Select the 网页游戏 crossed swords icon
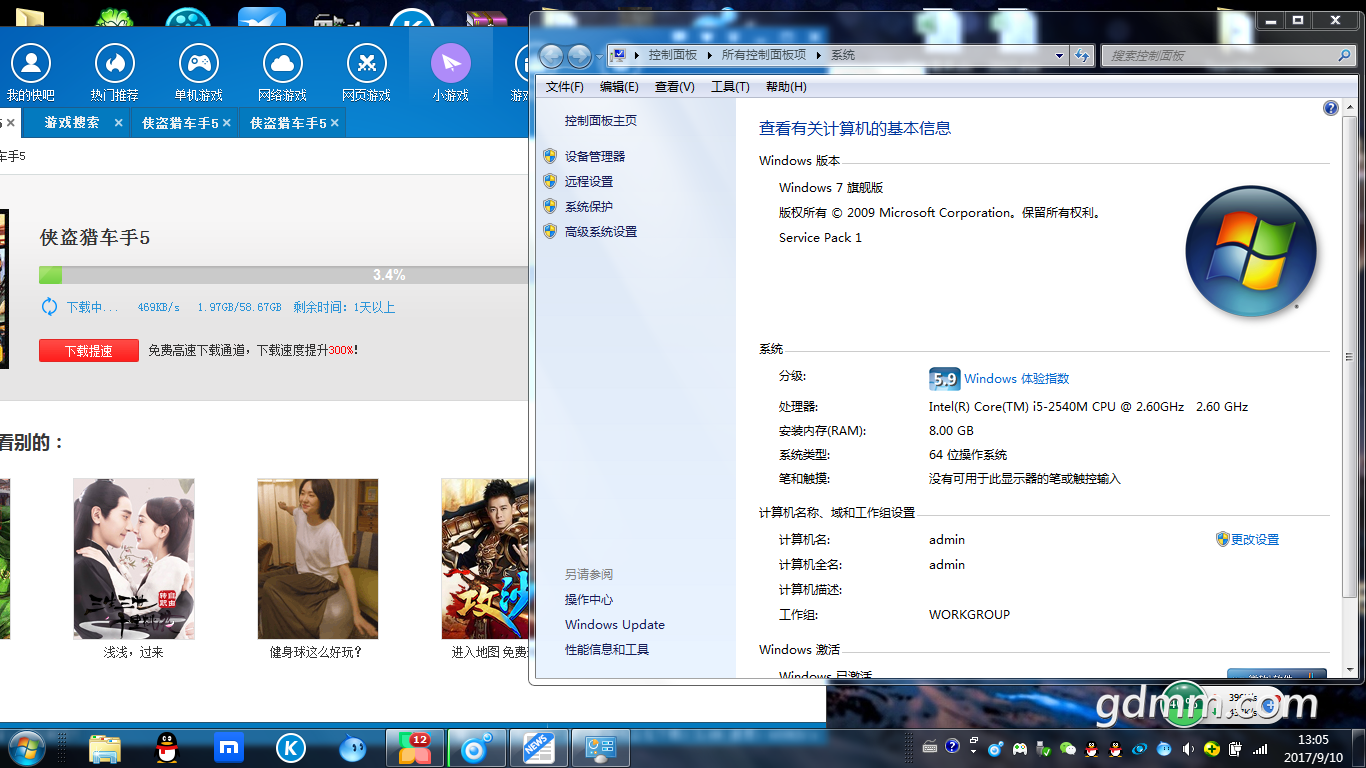Screen dimensions: 1366x768 click(x=367, y=65)
